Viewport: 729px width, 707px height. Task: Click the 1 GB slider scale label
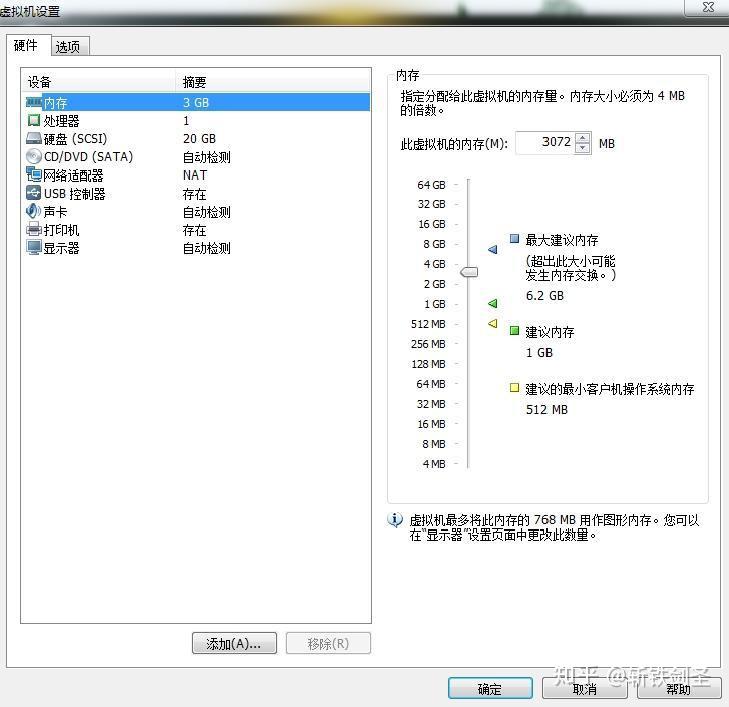pos(434,304)
